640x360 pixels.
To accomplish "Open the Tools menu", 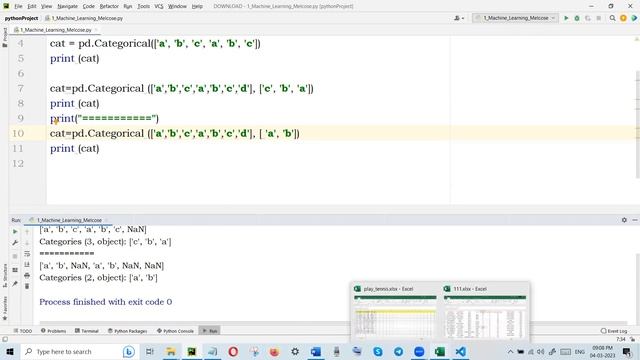I will pos(143,6).
